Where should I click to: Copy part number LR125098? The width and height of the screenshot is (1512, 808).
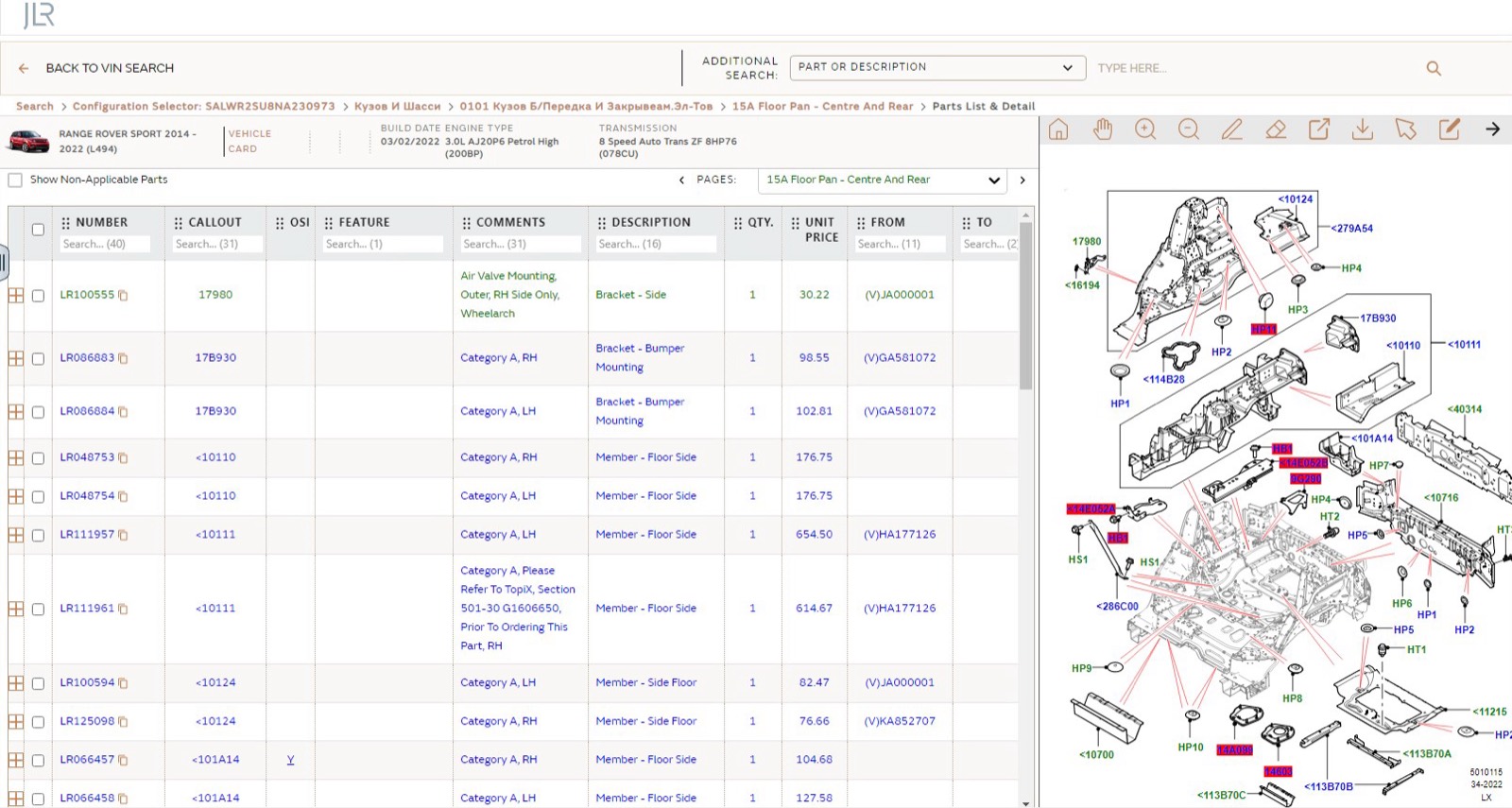123,721
